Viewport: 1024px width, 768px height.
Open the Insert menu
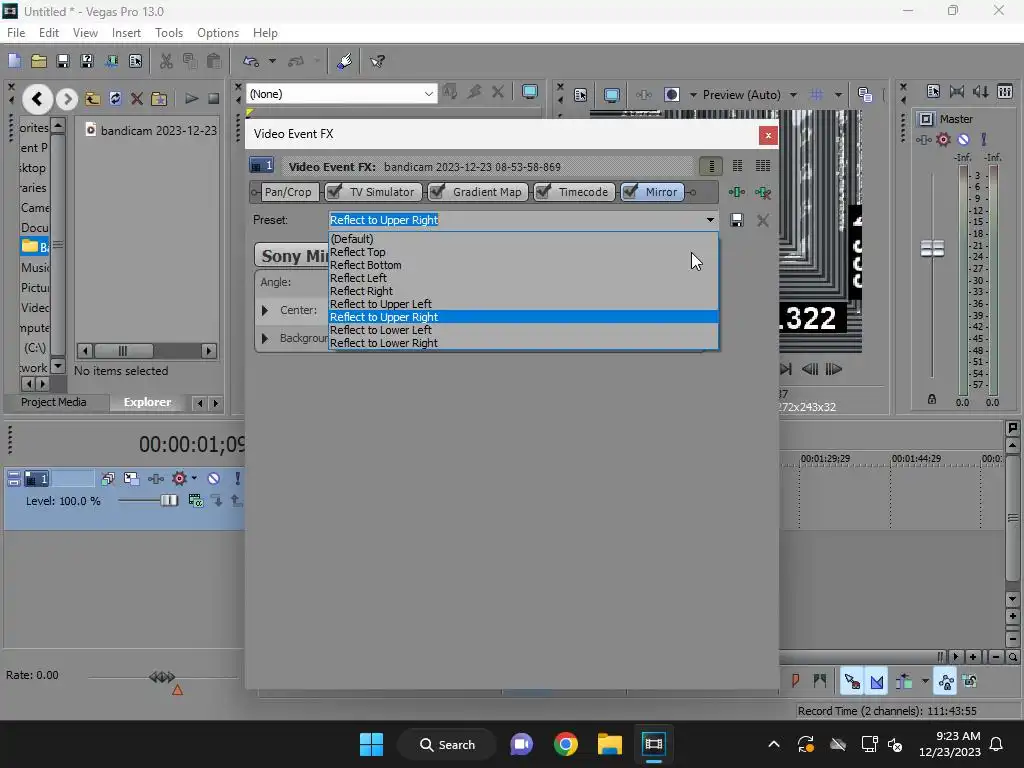coord(126,33)
